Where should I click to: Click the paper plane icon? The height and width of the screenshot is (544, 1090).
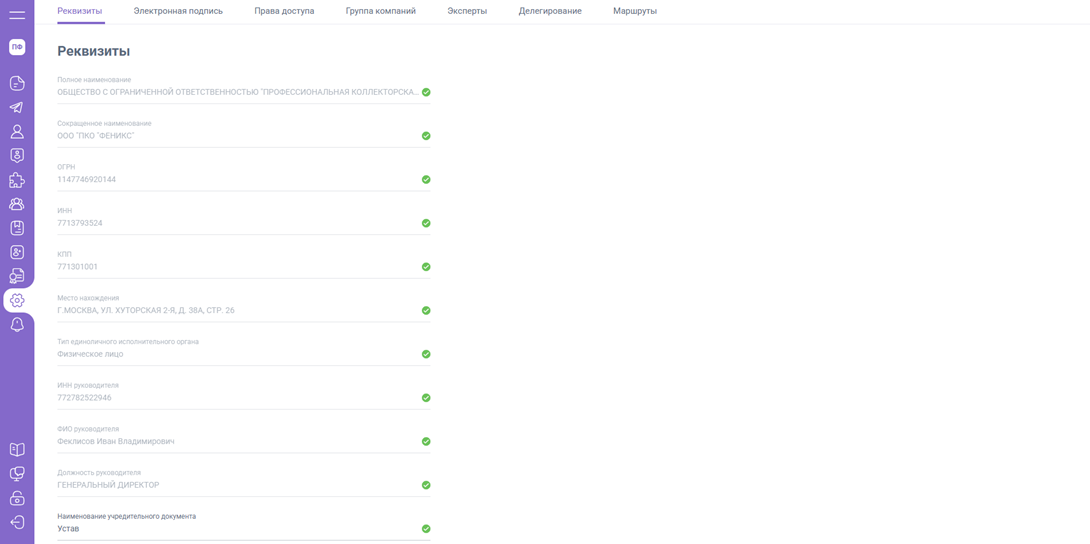[x=17, y=107]
